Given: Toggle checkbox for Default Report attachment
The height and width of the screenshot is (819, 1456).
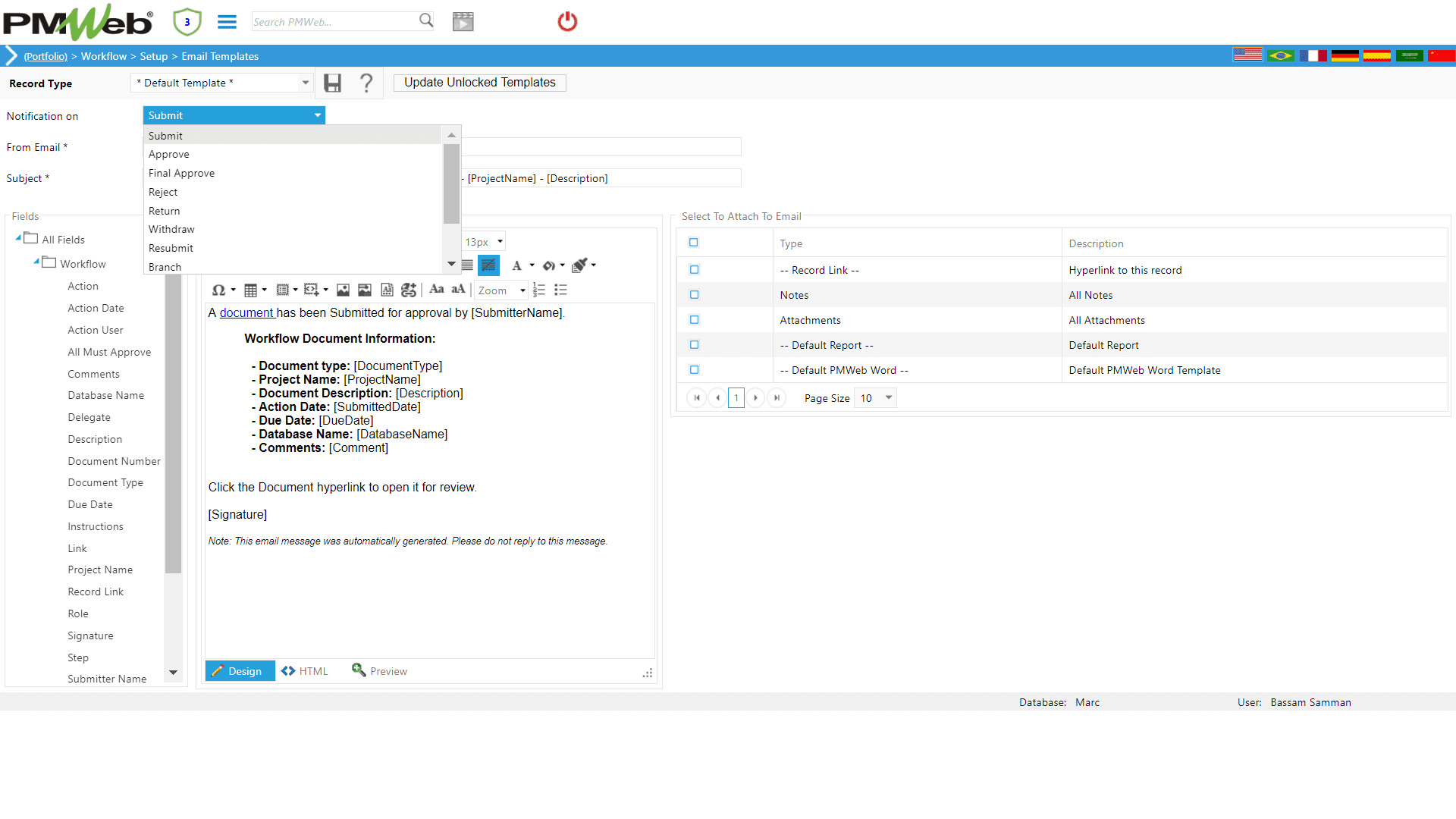Looking at the screenshot, I should click(x=694, y=345).
